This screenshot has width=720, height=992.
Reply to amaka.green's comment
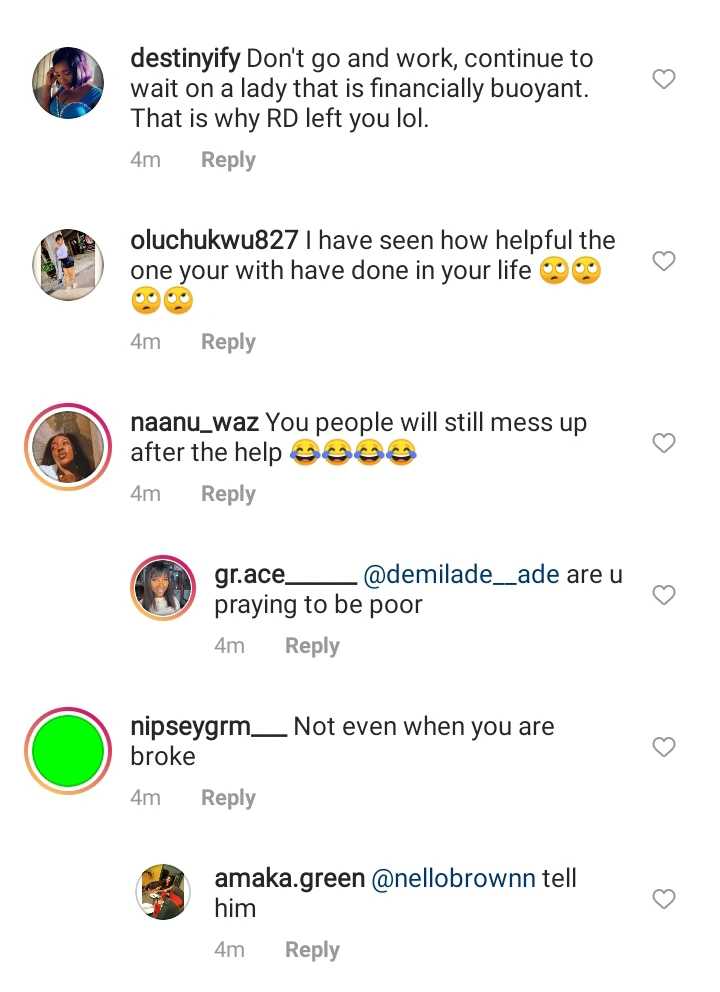[x=312, y=949]
